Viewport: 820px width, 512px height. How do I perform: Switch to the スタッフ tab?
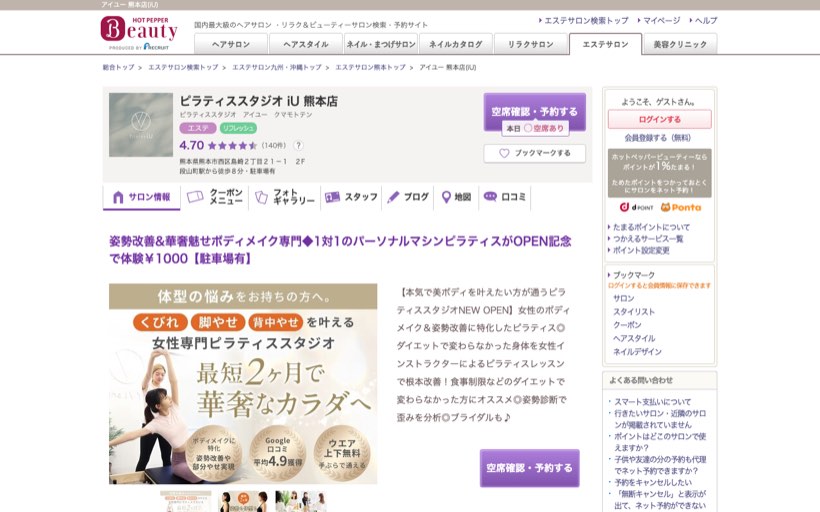tap(351, 197)
